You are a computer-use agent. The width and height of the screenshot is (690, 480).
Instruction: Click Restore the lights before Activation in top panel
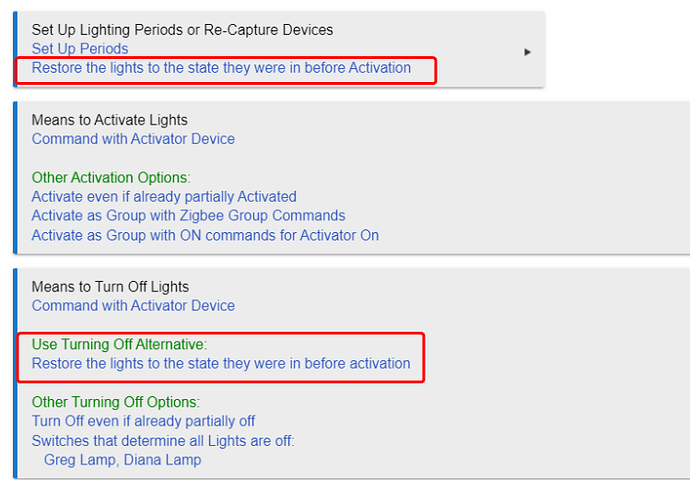click(x=221, y=68)
